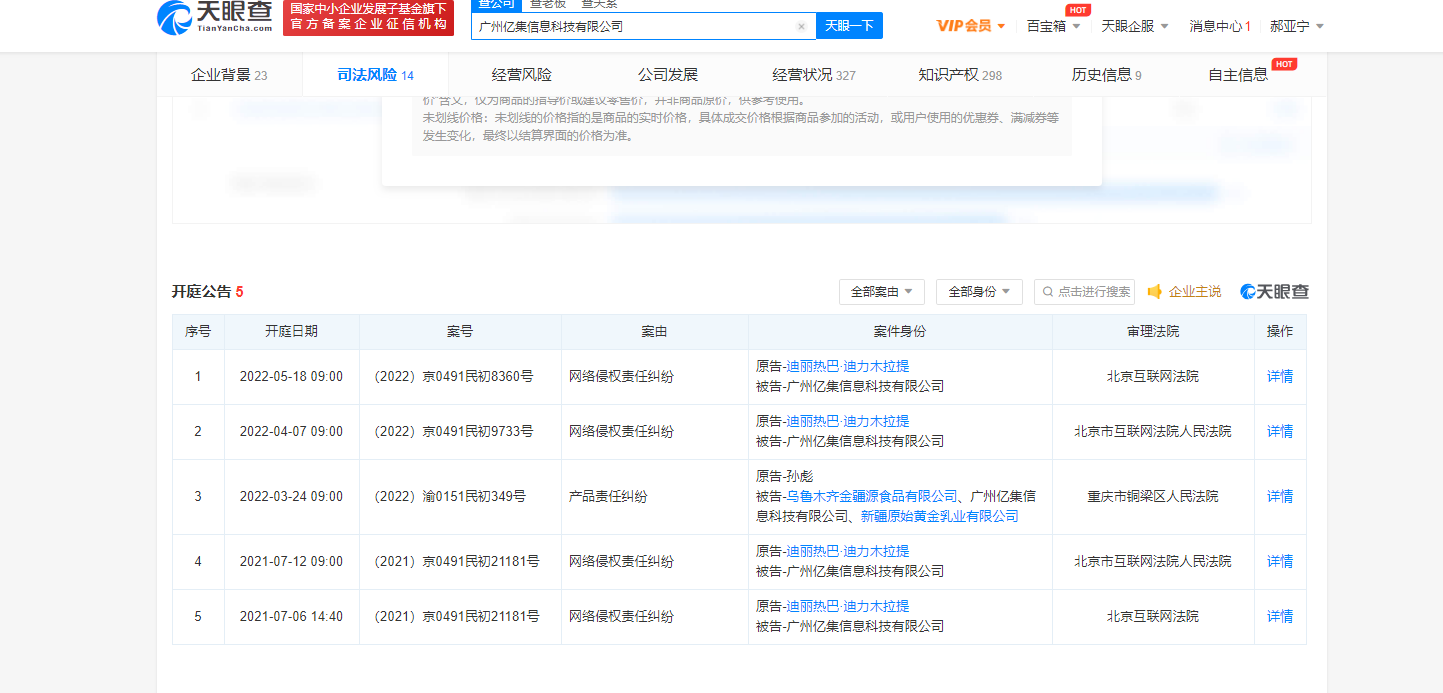Screen dimensions: 1443x693
Task: Select the 查老板 search tab
Action: (x=547, y=5)
